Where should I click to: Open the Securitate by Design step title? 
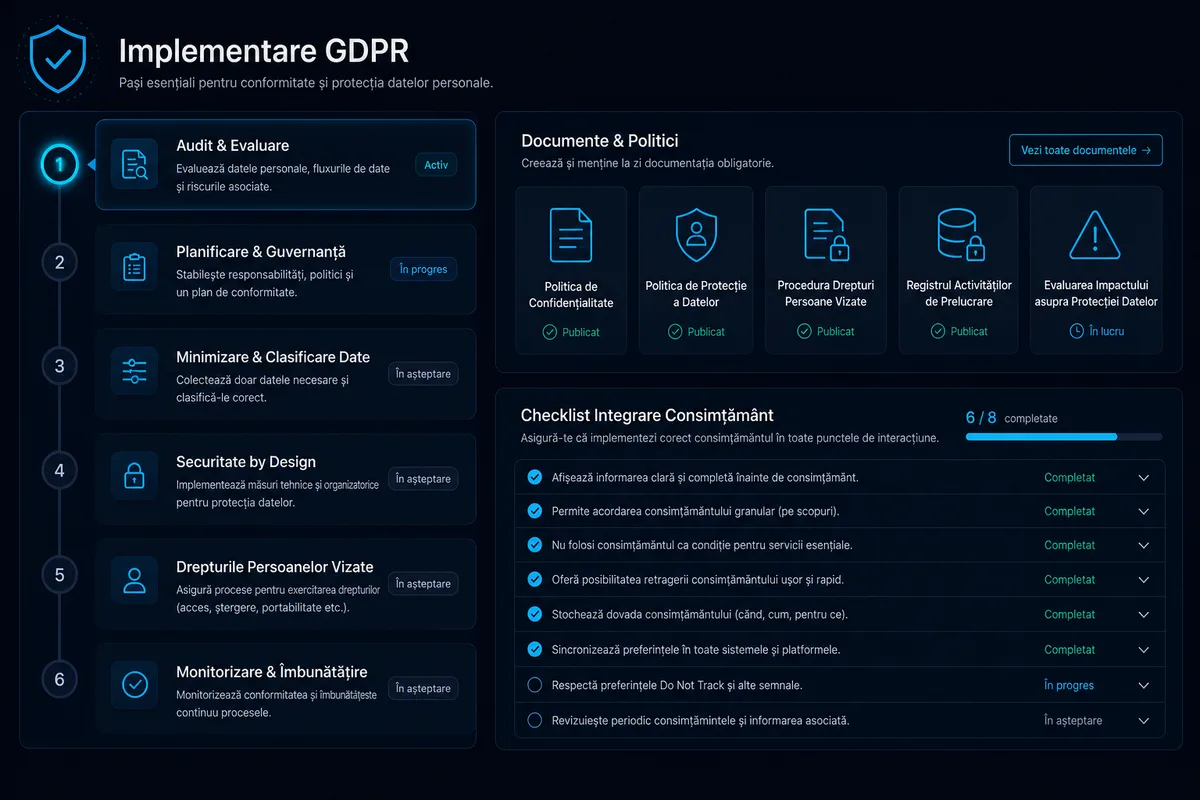pos(246,462)
